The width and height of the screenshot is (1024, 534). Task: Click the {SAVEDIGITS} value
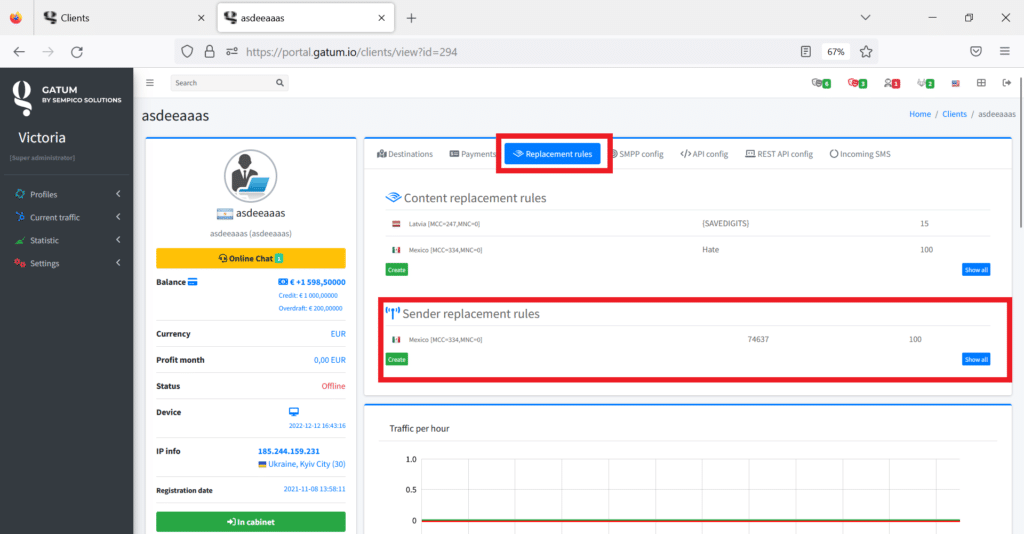[x=726, y=223]
